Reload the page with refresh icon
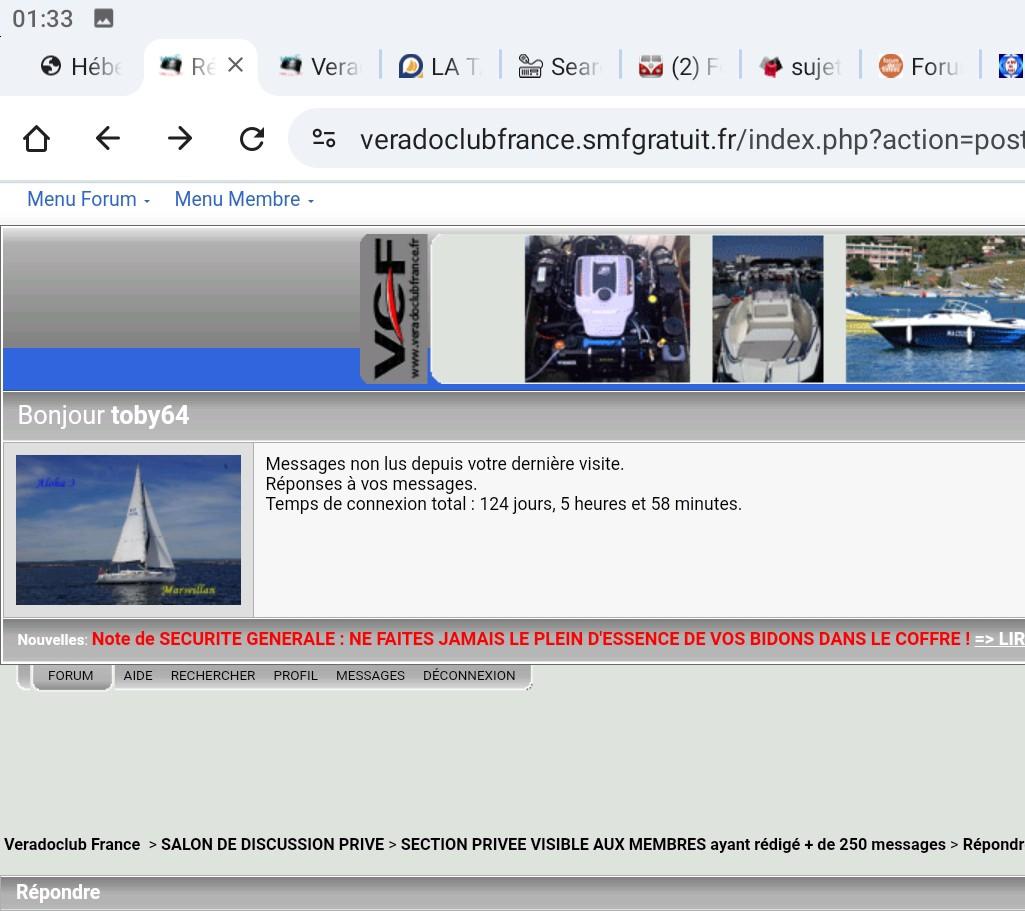Viewport: 1025px width, 911px height. pos(252,139)
